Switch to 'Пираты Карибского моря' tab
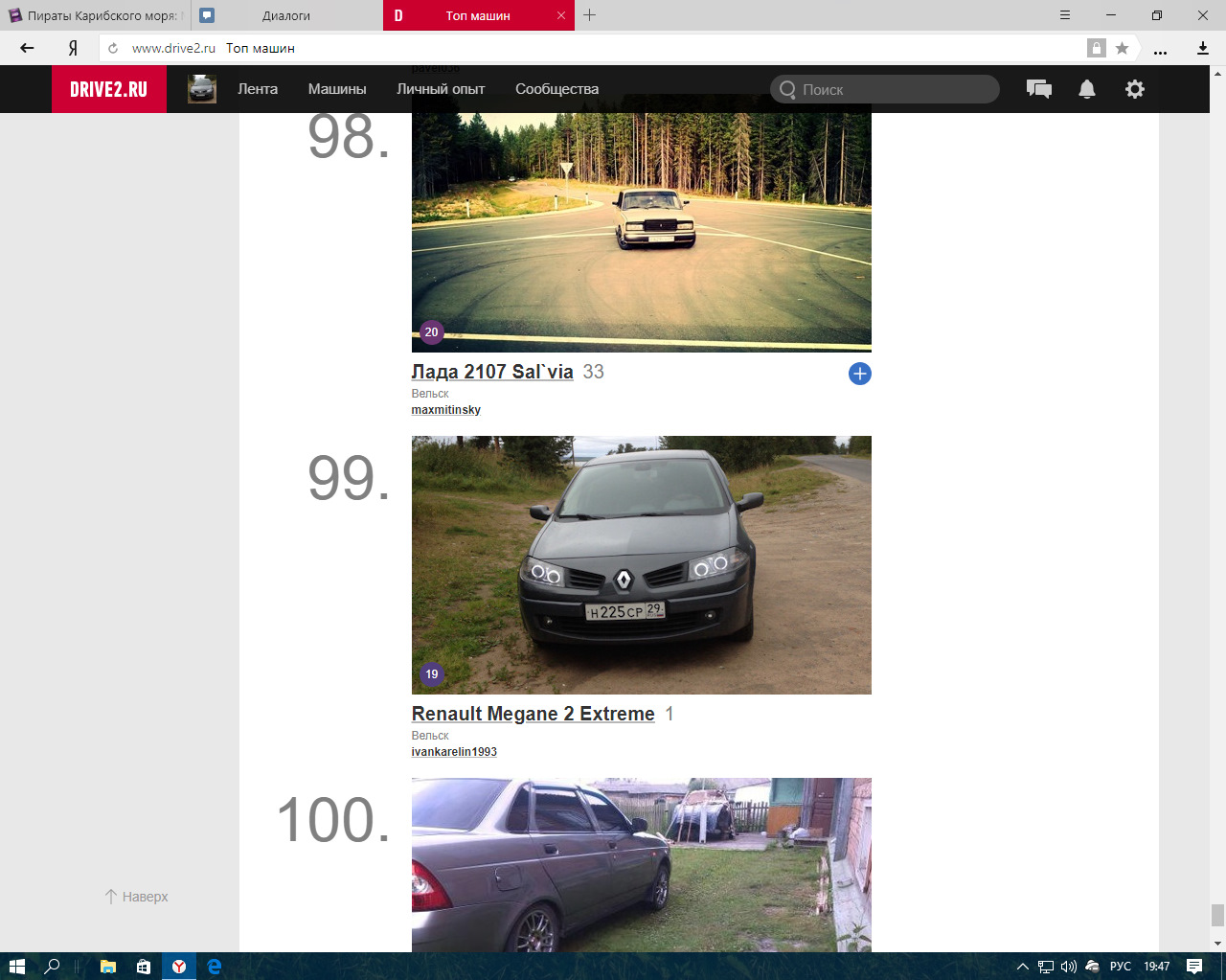Viewport: 1226px width, 980px height. (96, 15)
